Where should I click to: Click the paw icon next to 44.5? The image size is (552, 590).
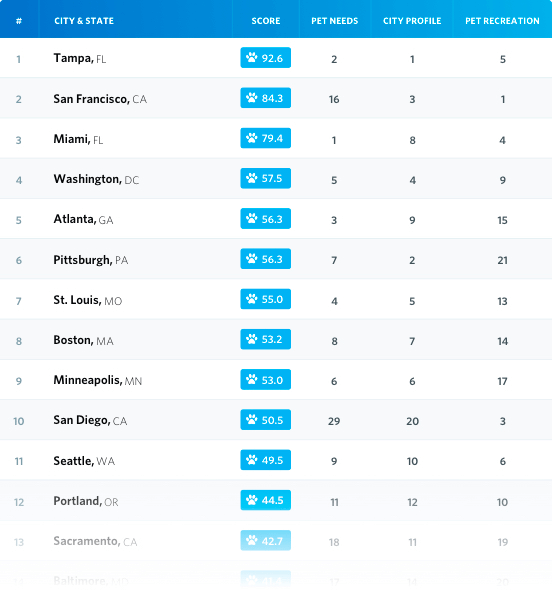(251, 500)
